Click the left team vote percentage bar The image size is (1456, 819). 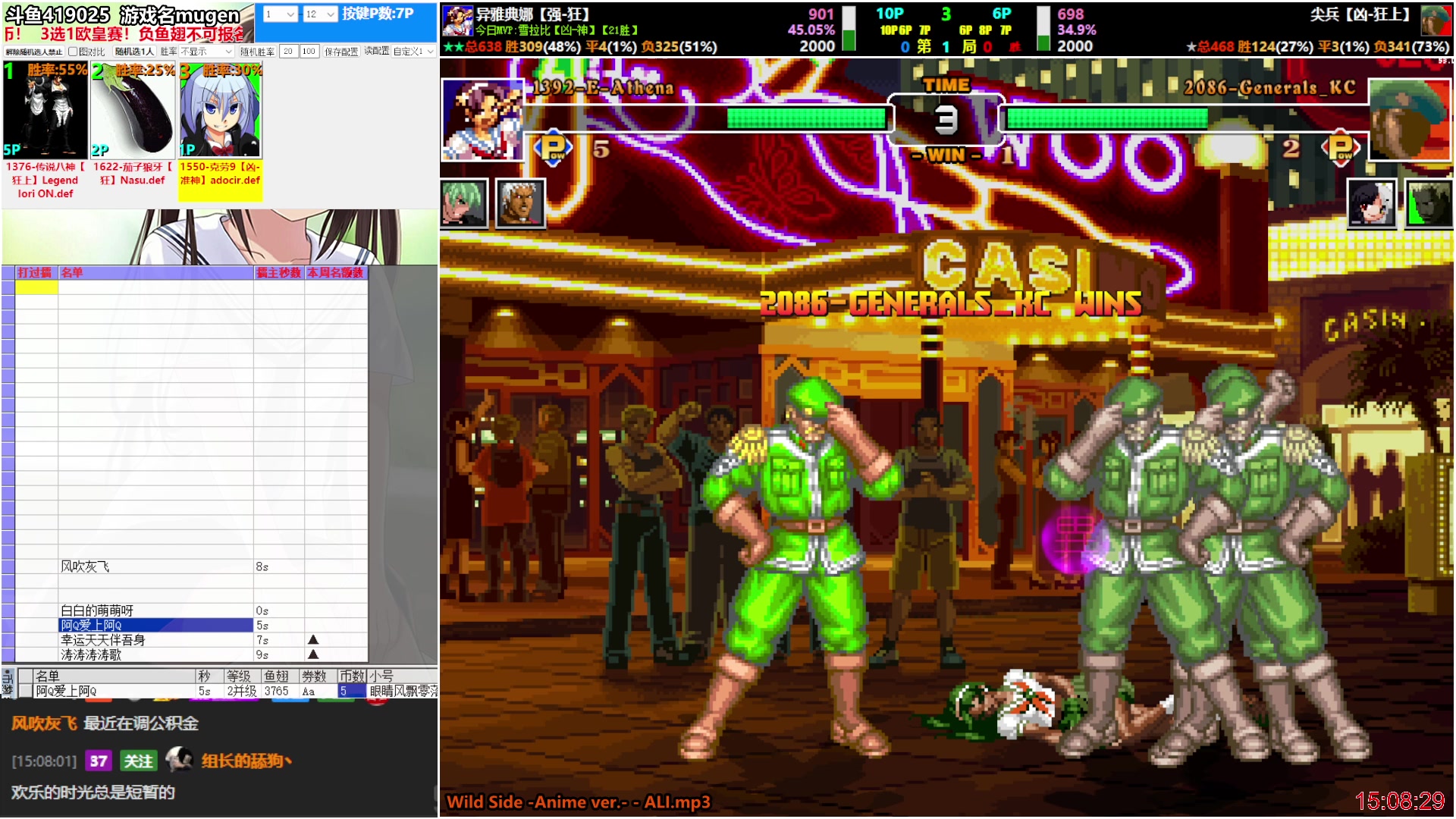point(849,29)
